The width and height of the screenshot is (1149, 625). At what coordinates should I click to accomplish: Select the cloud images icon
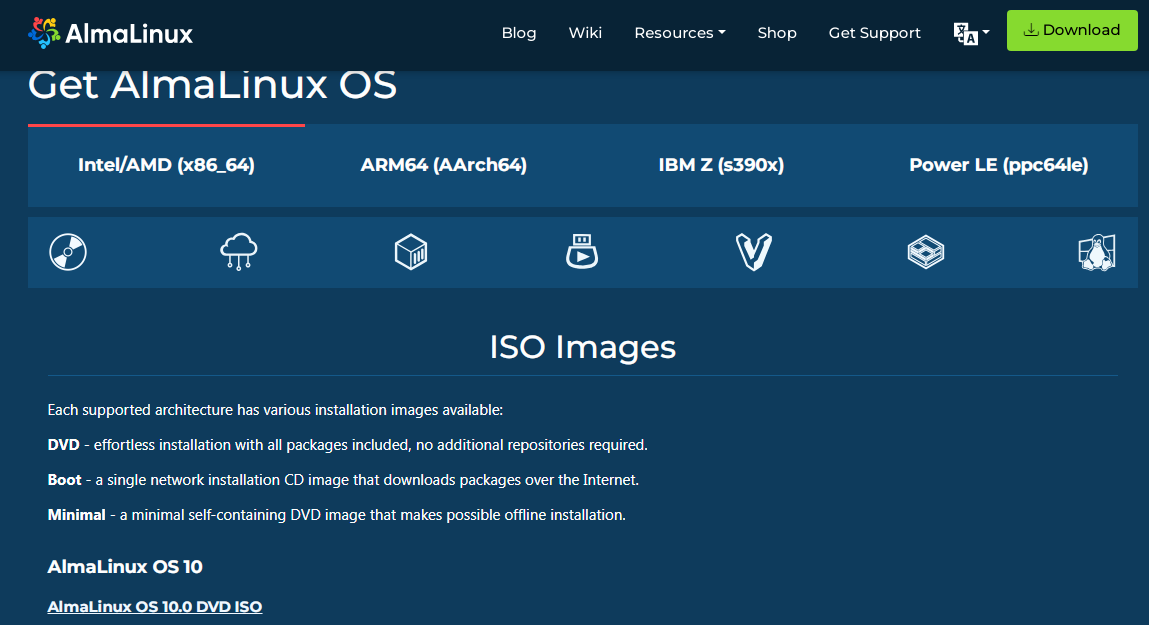(x=239, y=252)
